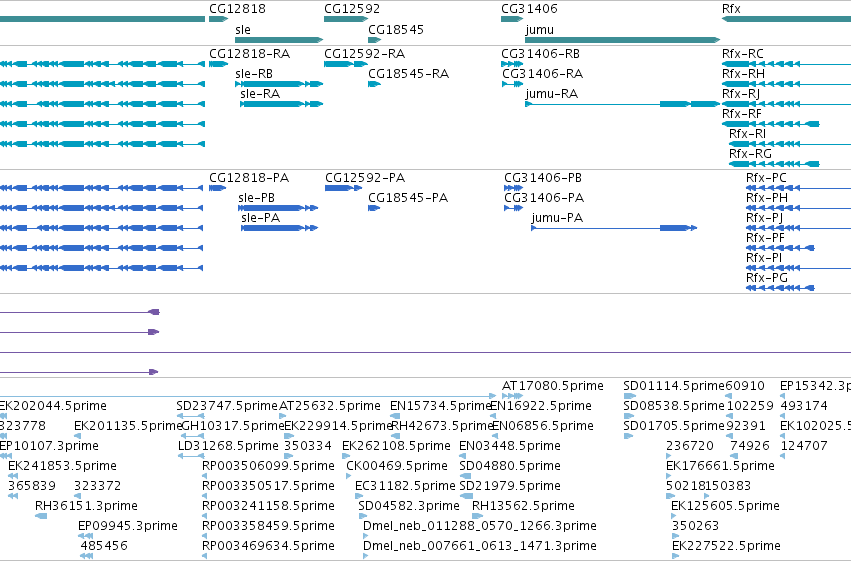Click EST RP003506099.5prime
Screen dimensions: 851x561
268,466
